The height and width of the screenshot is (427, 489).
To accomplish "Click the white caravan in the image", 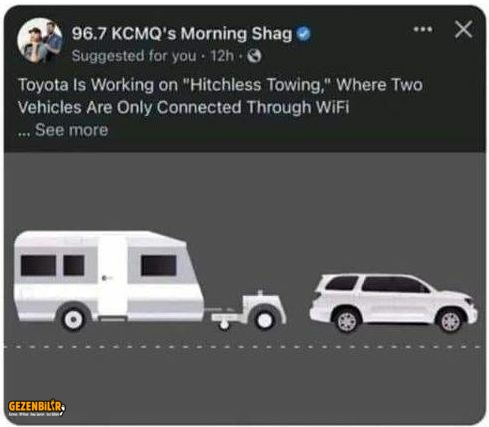I will 109,280.
